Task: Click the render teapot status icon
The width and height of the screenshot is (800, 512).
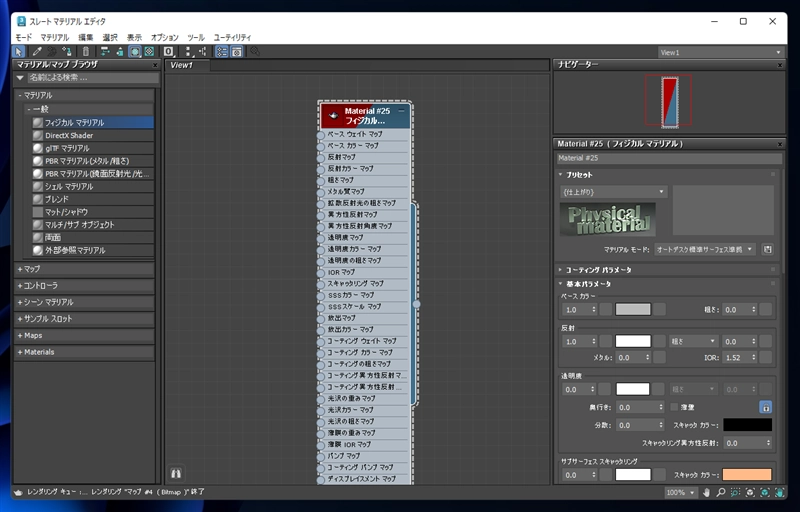Action: 18,493
